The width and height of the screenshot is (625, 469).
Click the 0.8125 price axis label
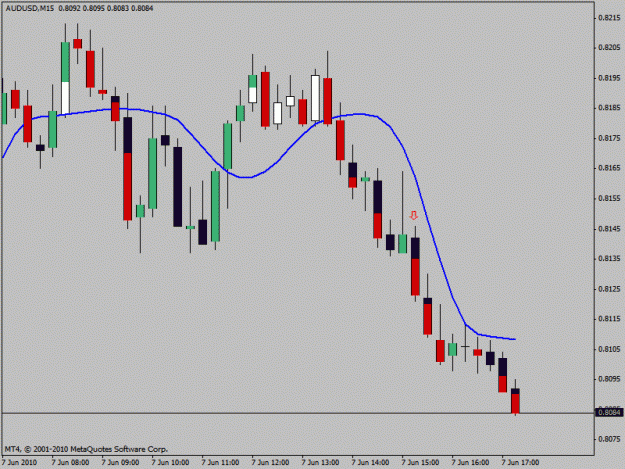609,288
